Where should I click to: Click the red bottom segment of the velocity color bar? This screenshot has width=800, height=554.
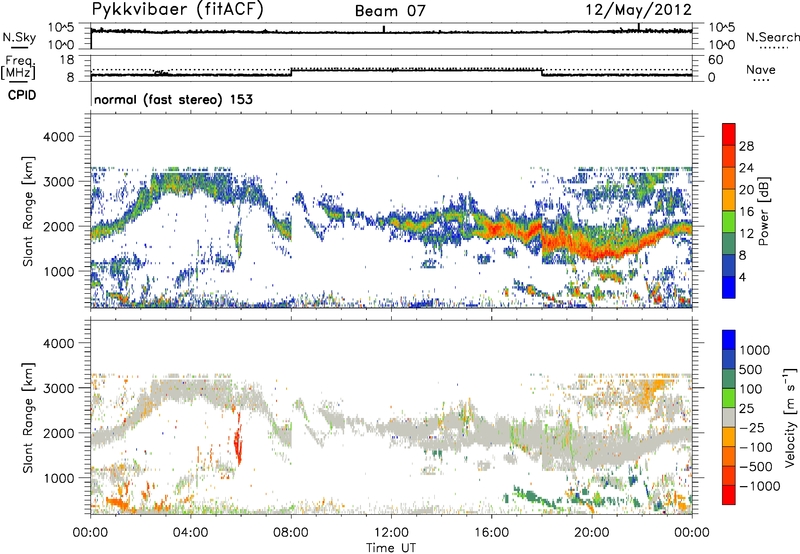coord(729,495)
